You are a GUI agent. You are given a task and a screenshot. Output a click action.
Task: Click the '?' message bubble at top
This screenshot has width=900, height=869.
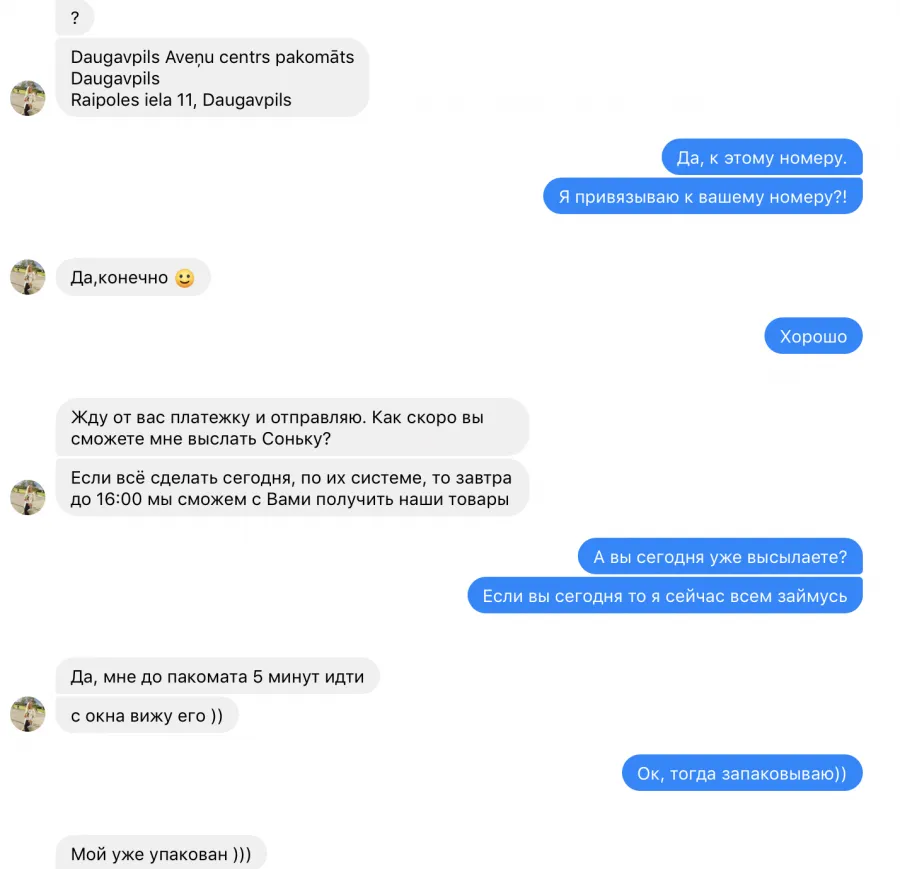75,17
